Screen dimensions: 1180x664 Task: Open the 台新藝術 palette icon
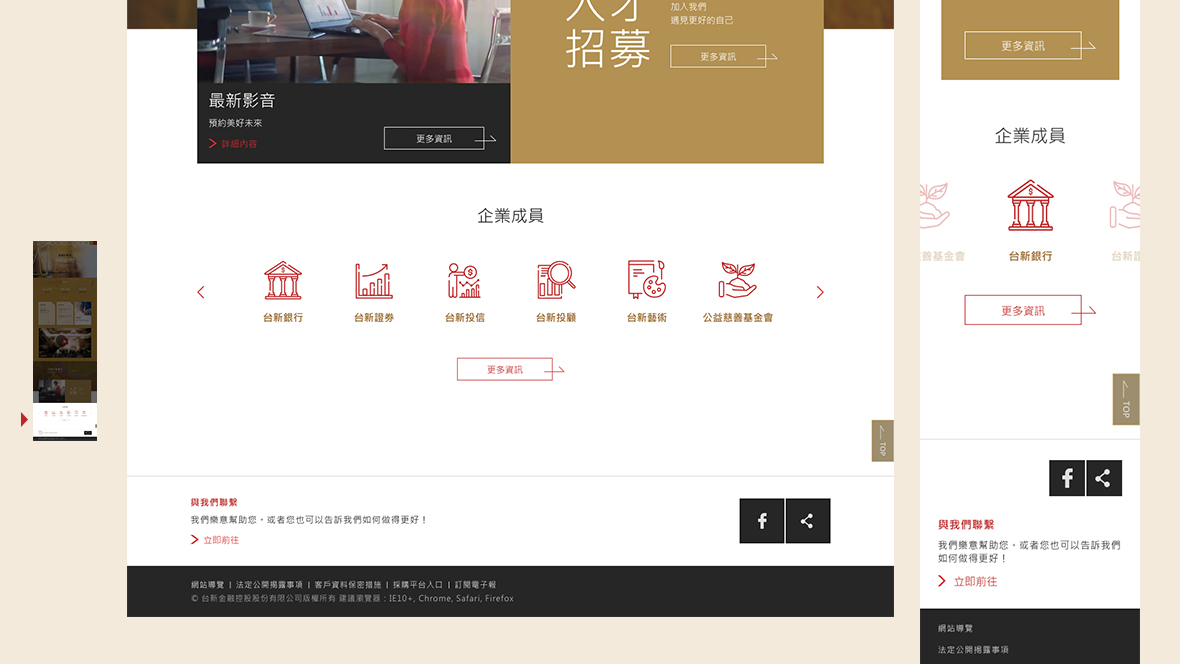coord(647,281)
